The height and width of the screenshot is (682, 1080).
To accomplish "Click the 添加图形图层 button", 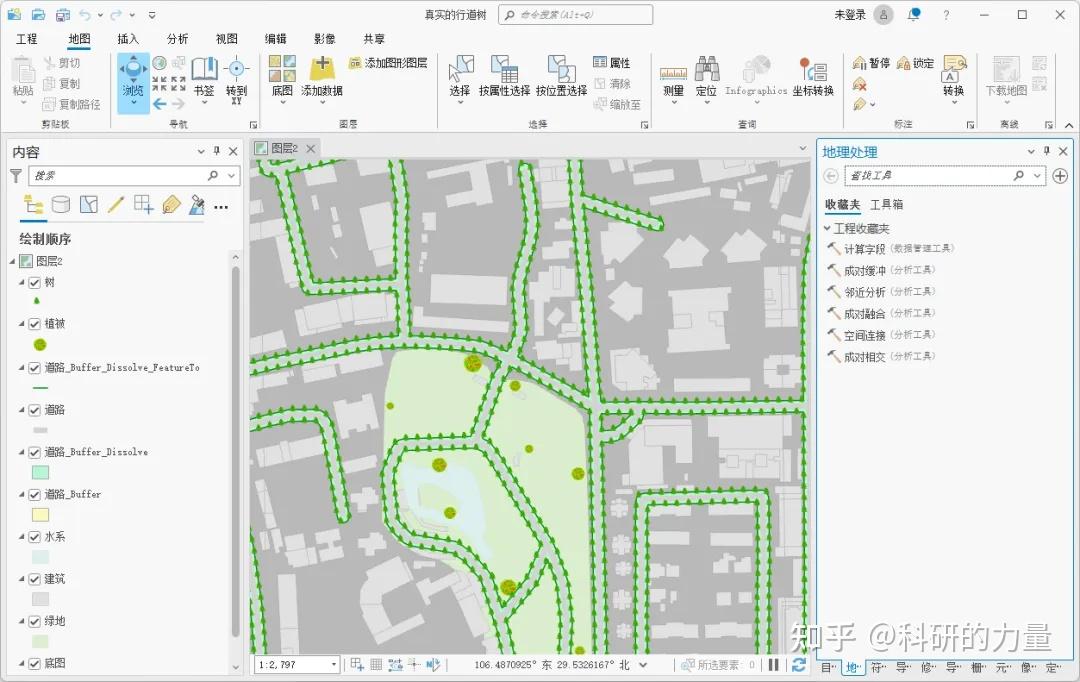I will tap(388, 63).
